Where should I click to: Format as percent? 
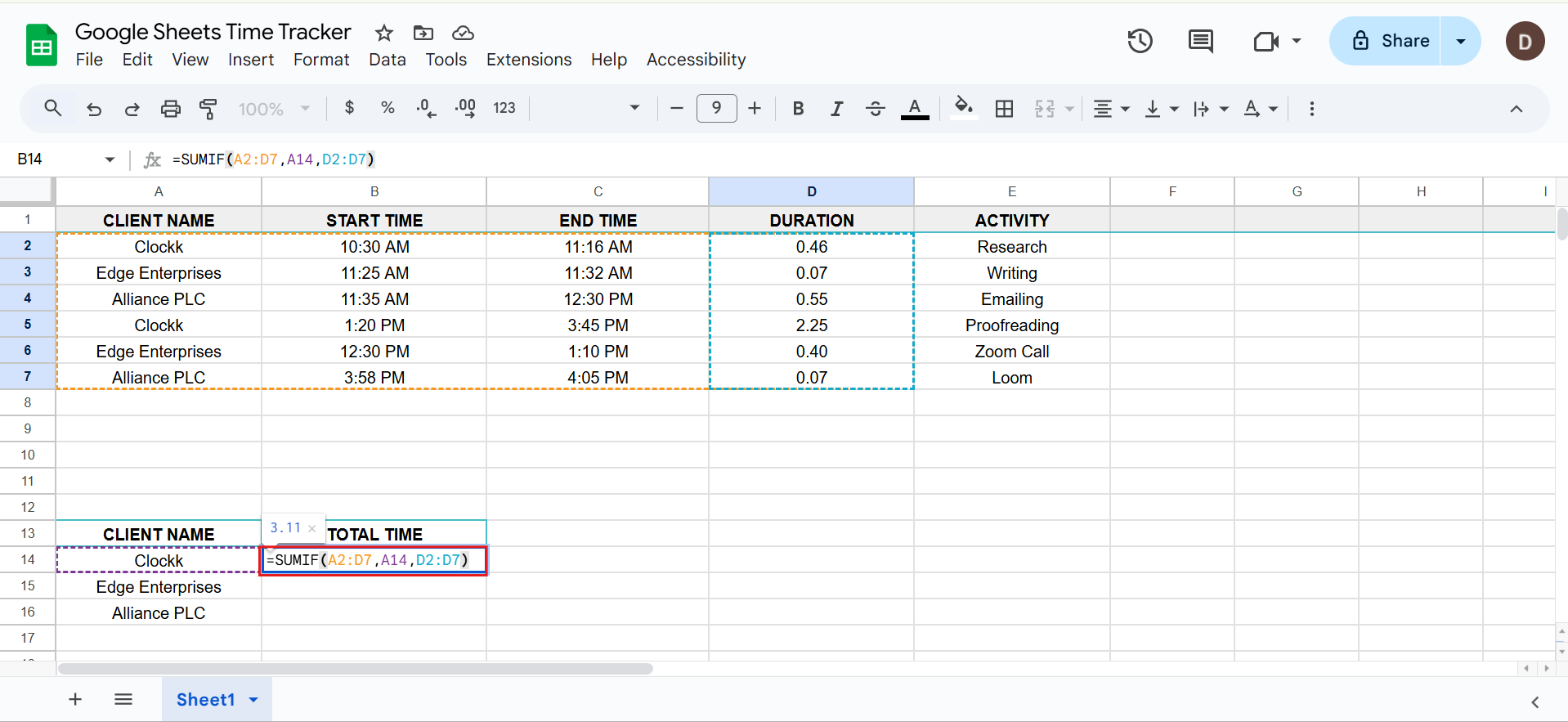tap(388, 108)
